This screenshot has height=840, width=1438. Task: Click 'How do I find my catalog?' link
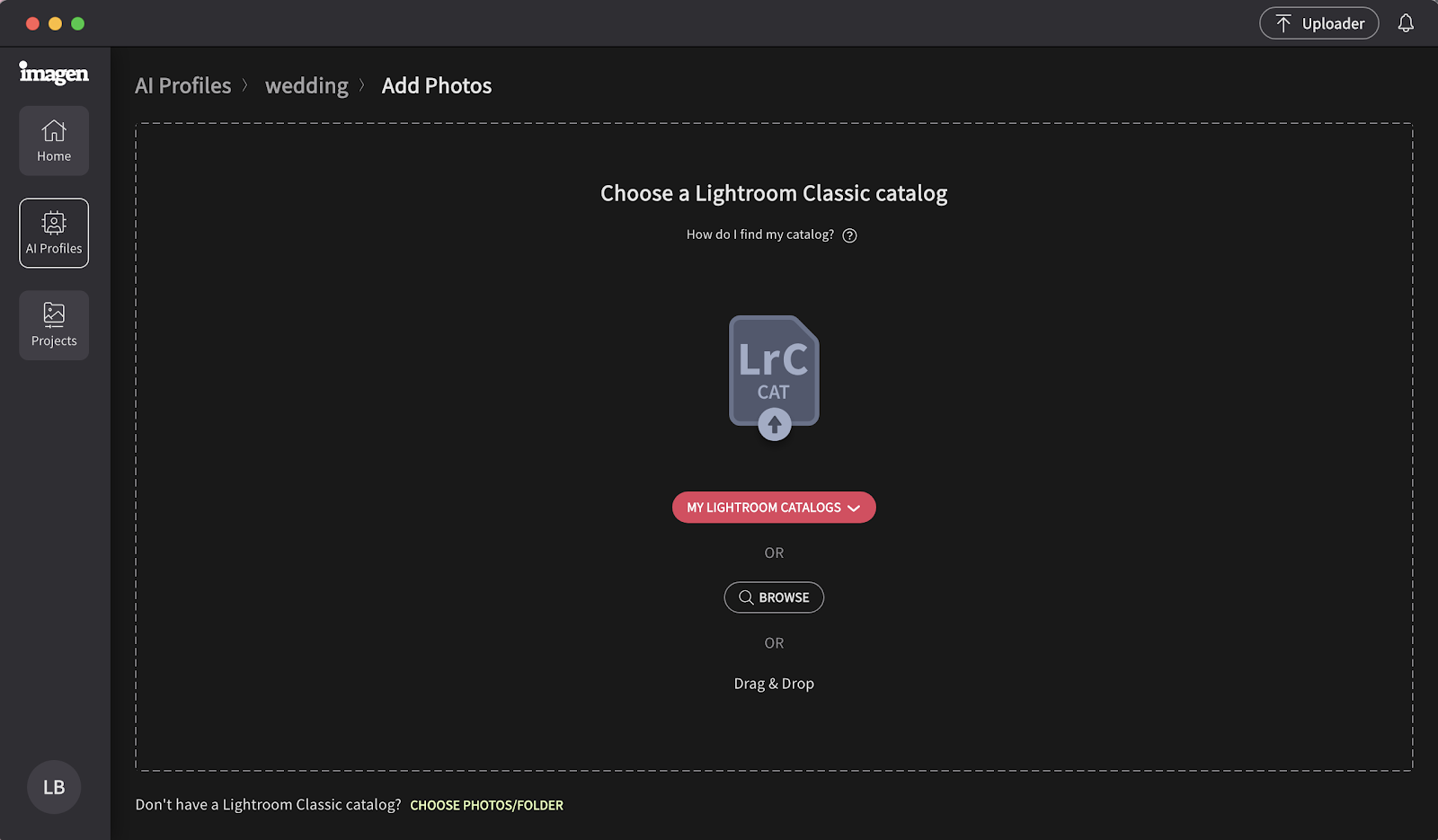[760, 234]
